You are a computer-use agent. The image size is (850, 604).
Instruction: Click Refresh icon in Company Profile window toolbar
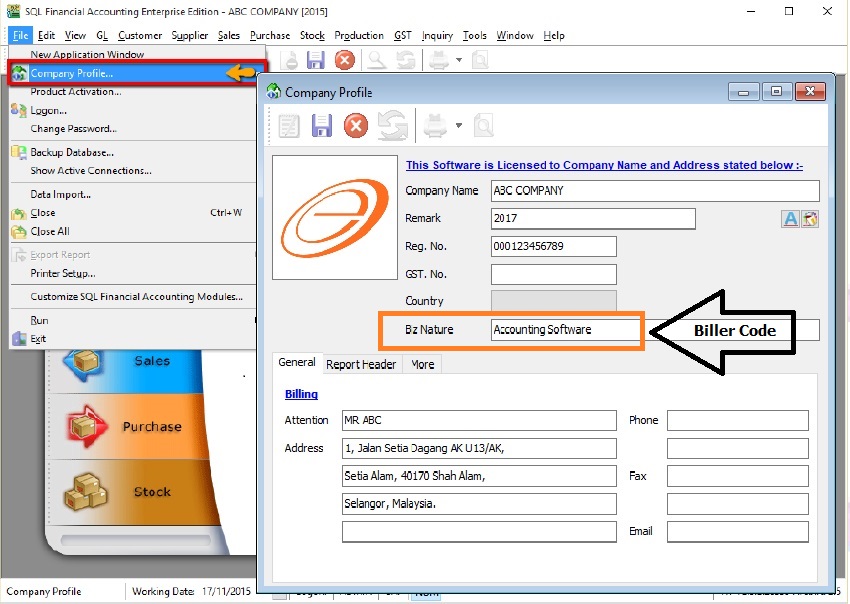click(x=392, y=126)
